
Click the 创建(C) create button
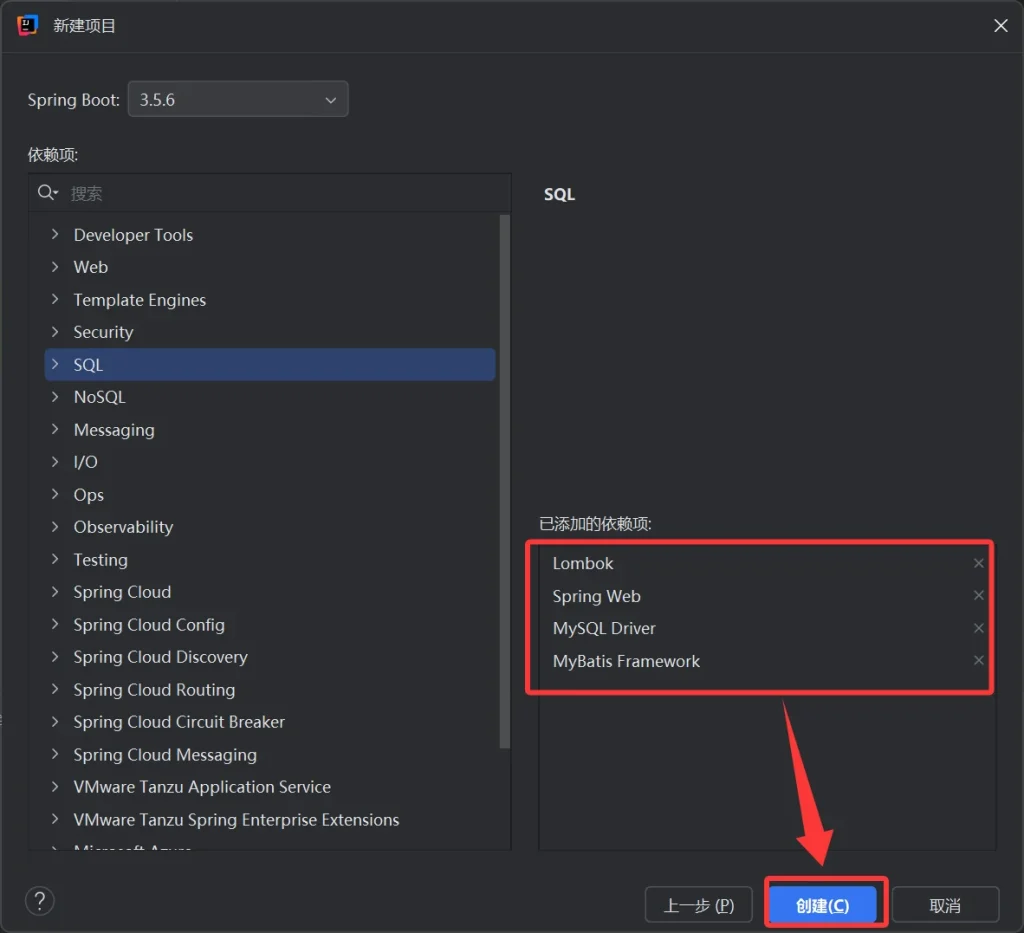(x=822, y=905)
